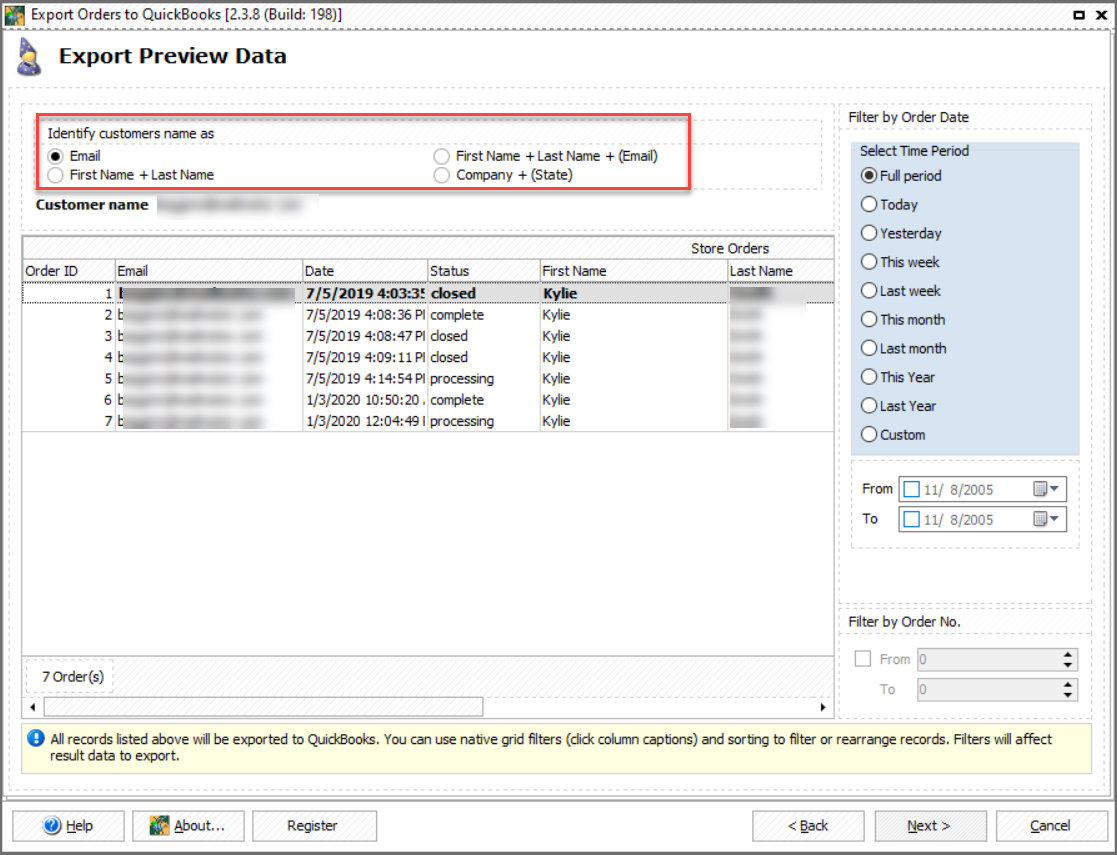Screen dimensions: 1117x855
Task: Click the Register button
Action: pos(314,825)
